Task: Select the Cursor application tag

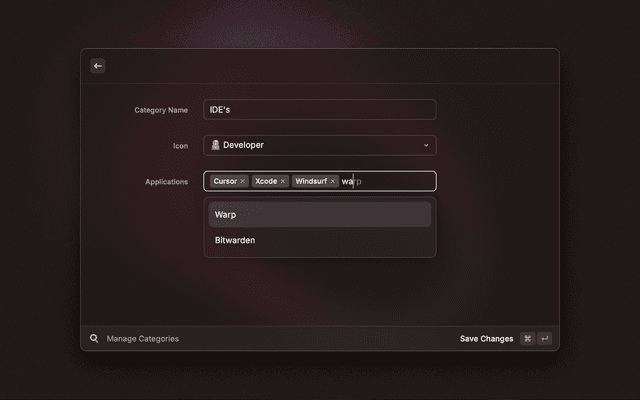Action: [x=224, y=182]
